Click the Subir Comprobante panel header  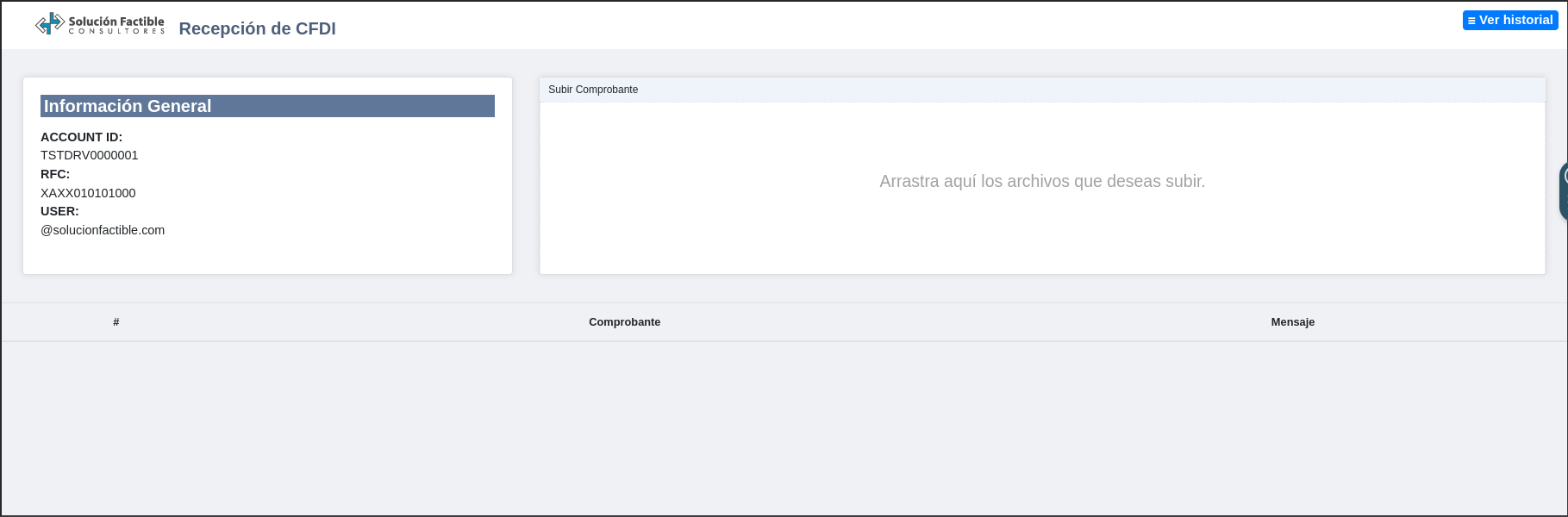(x=593, y=90)
